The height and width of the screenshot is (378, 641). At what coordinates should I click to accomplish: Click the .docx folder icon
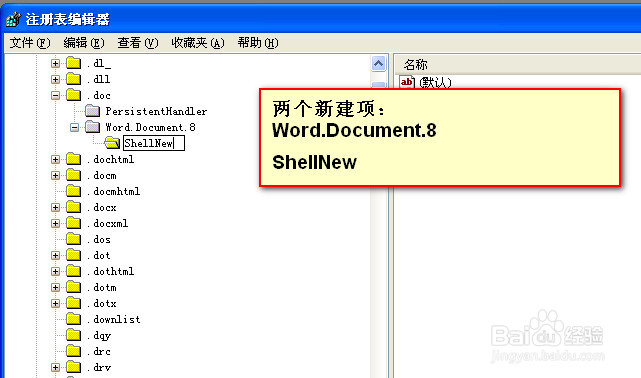click(74, 207)
